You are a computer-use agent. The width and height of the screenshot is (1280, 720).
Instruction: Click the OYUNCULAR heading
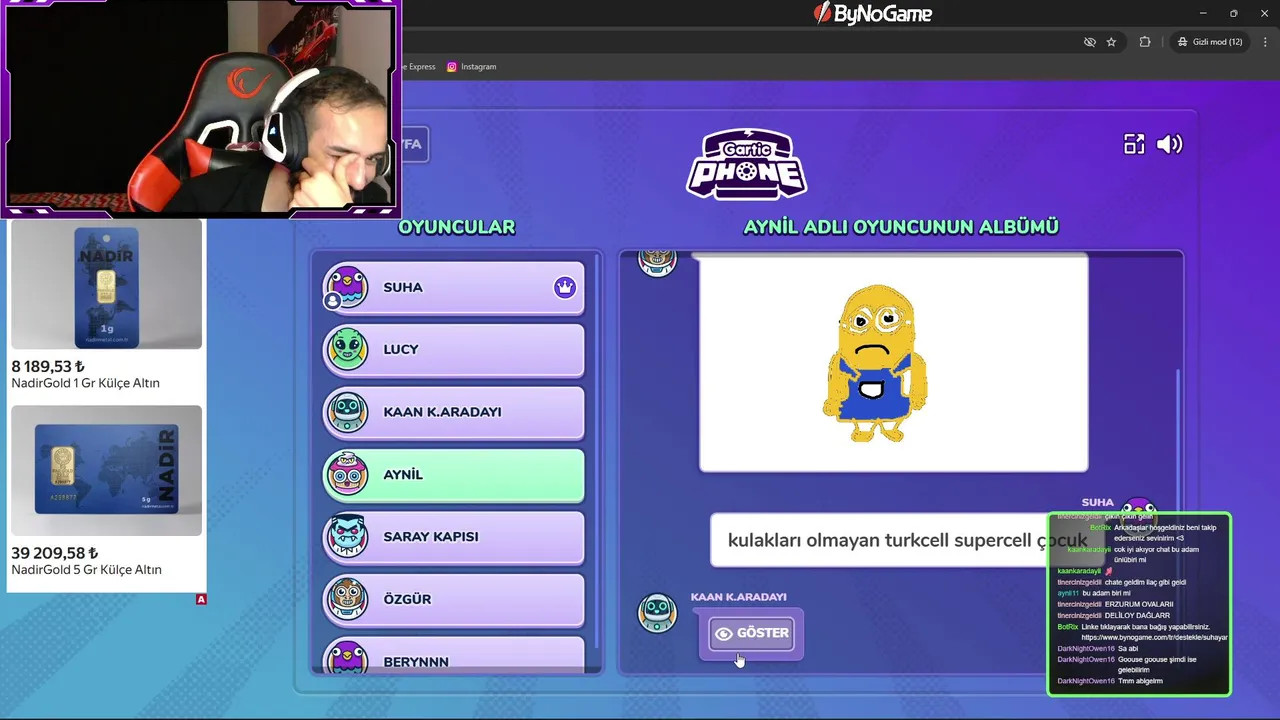pos(457,227)
